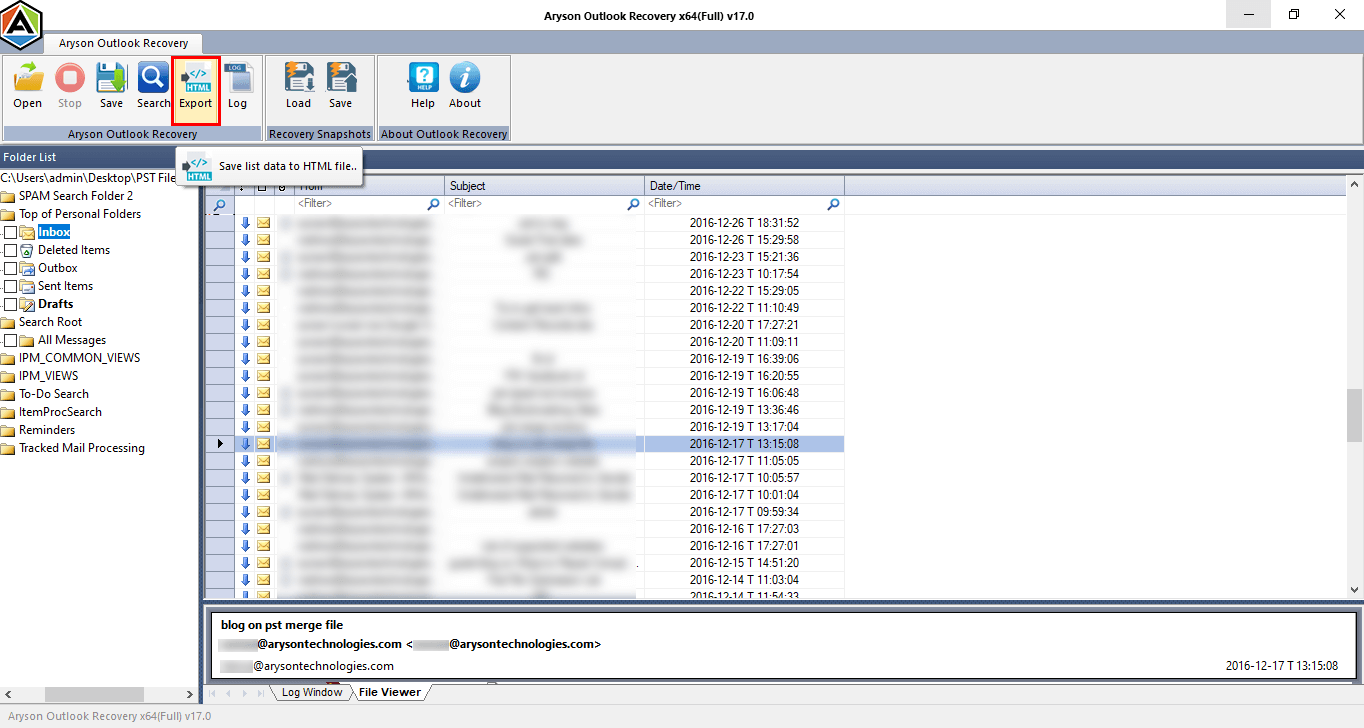Enable the Sent Items checkbox
The height and width of the screenshot is (728, 1364).
click(11, 286)
